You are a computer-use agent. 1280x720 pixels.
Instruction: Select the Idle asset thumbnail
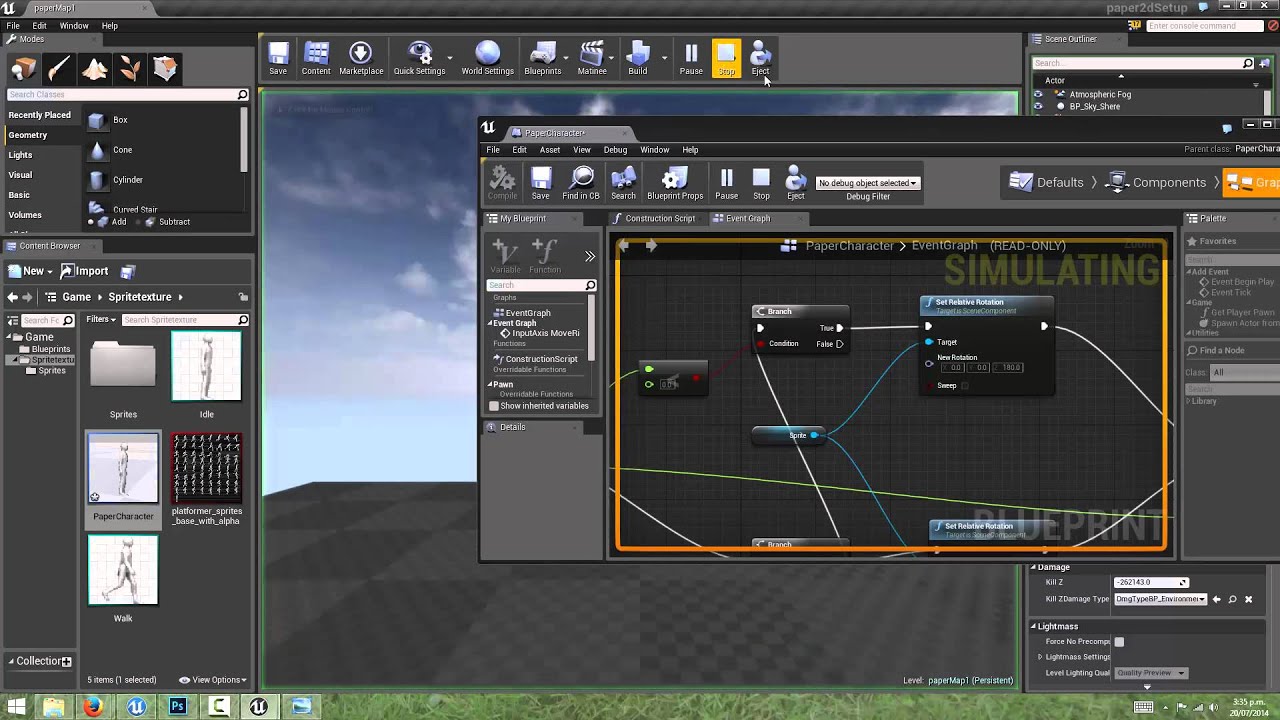pyautogui.click(x=206, y=366)
